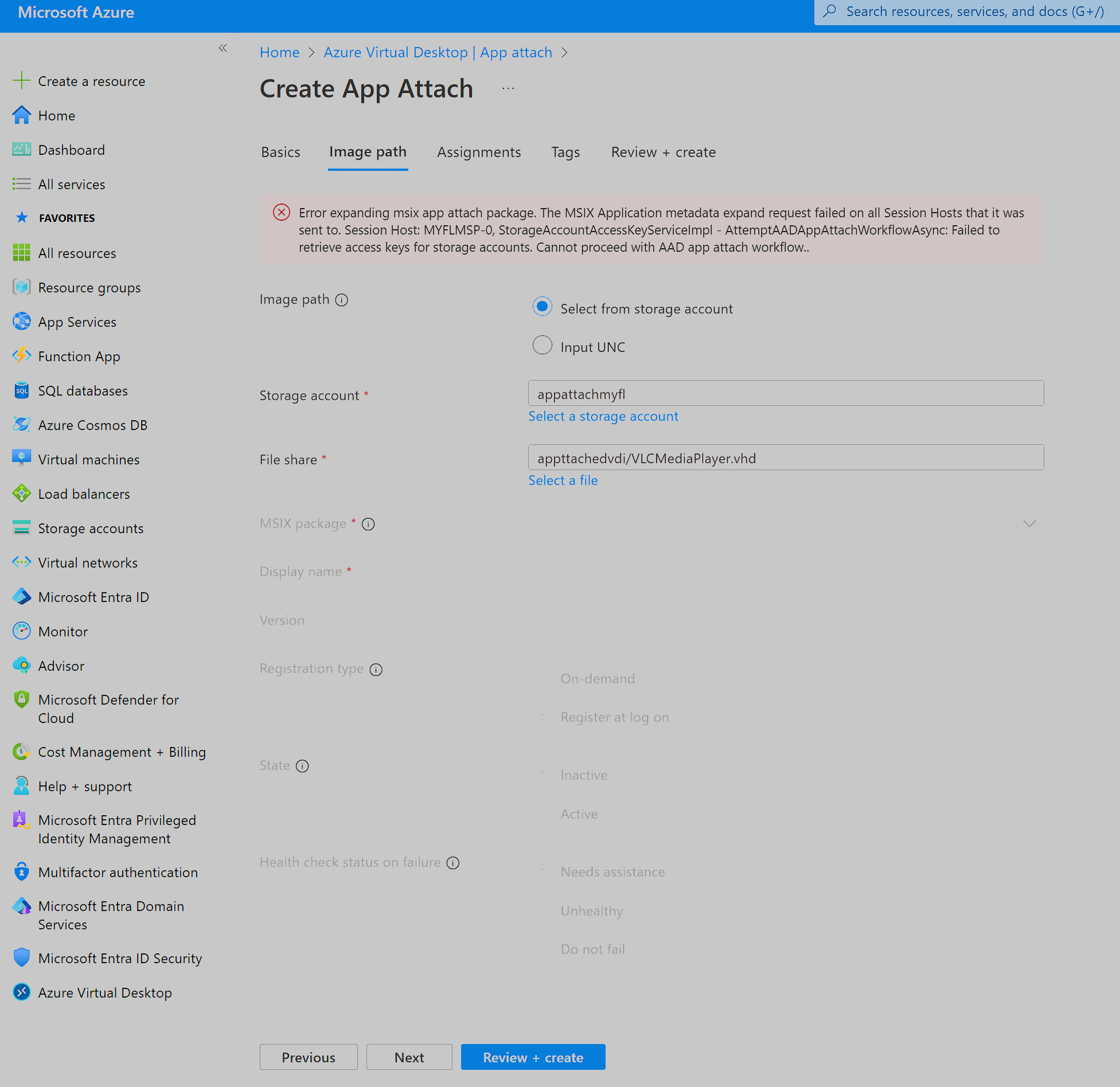1120x1087 pixels.
Task: Open the Tags tab
Action: click(565, 152)
